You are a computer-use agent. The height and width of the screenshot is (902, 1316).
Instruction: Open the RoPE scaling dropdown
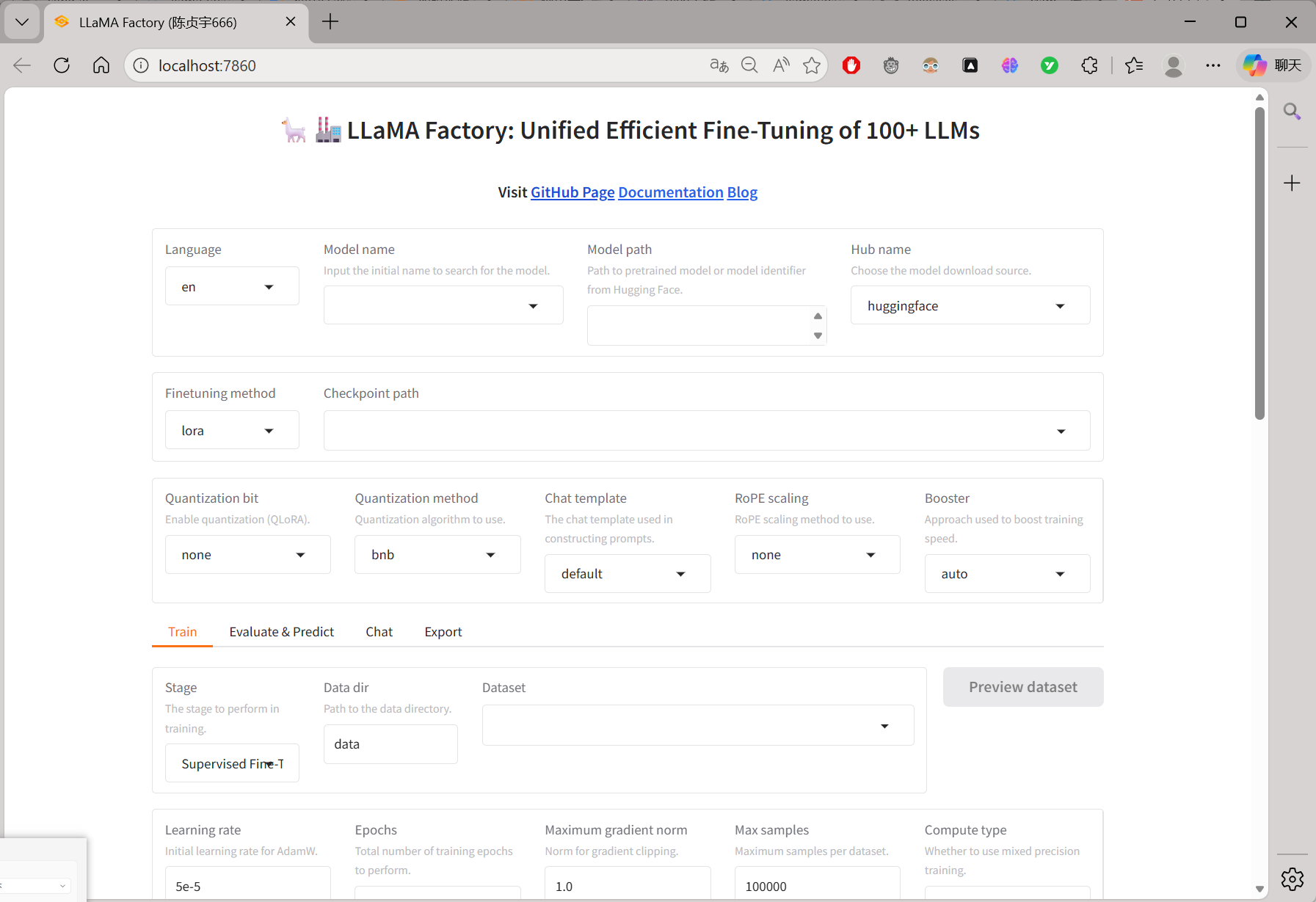[818, 554]
